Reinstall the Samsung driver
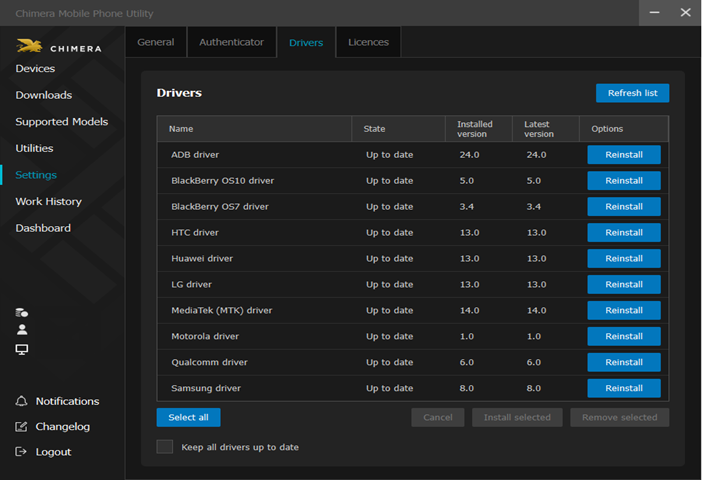Viewport: 720px width, 480px height. coord(623,388)
